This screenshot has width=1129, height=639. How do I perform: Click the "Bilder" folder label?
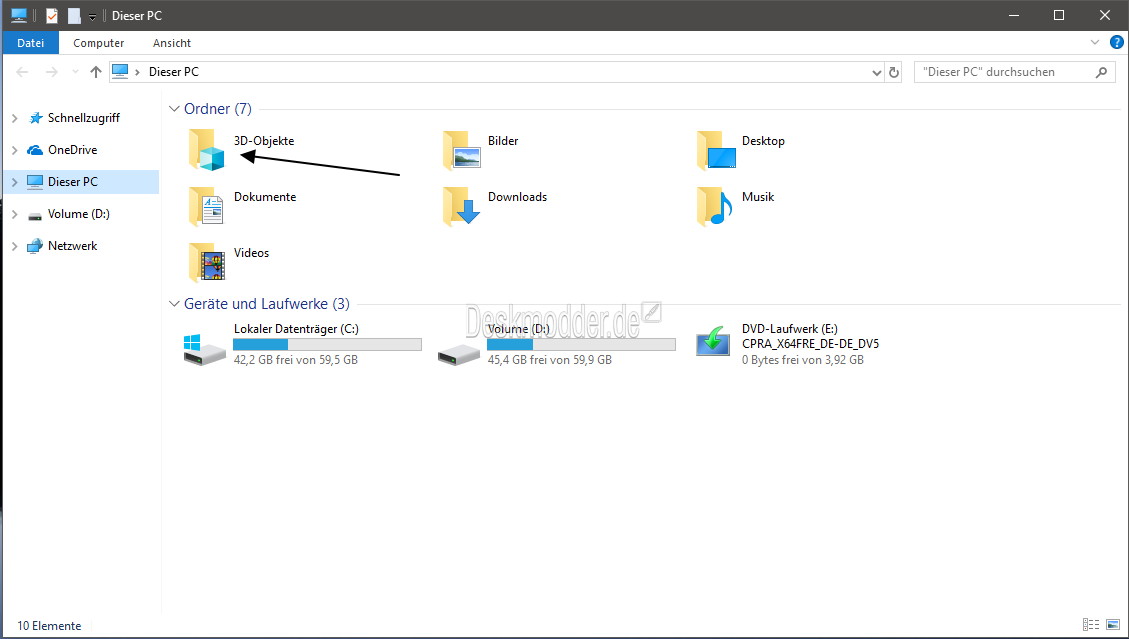[x=503, y=140]
